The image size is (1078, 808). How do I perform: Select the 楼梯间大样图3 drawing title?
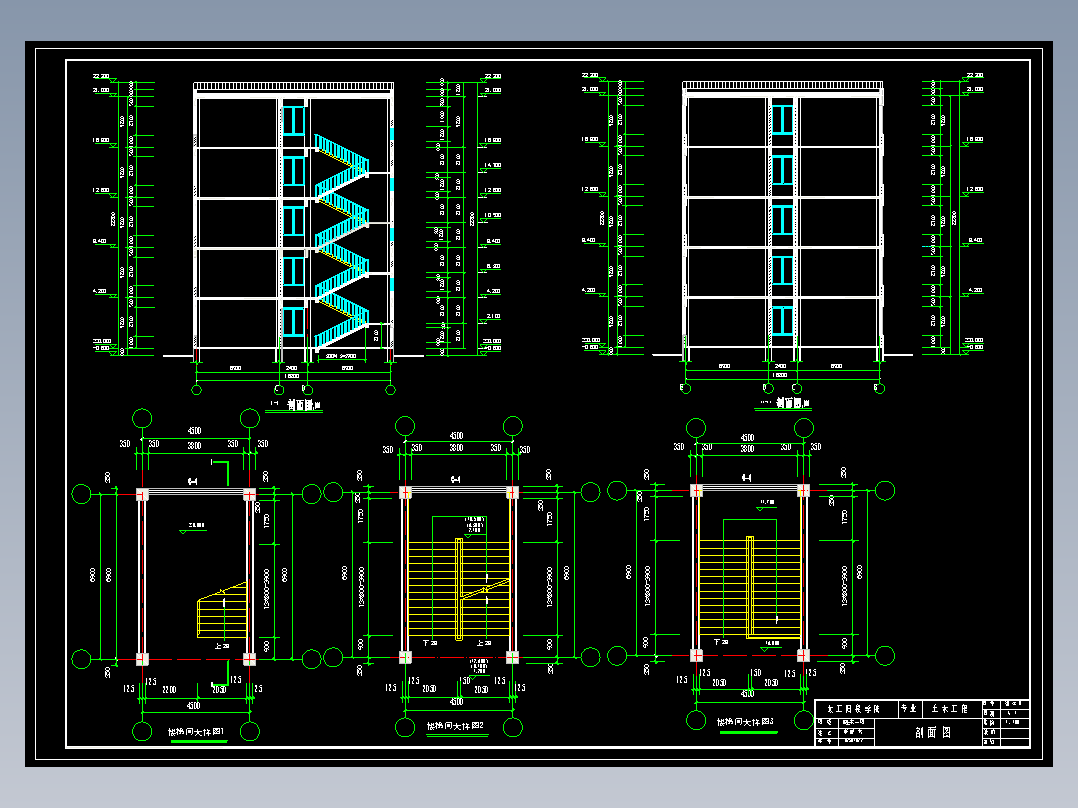[745, 722]
